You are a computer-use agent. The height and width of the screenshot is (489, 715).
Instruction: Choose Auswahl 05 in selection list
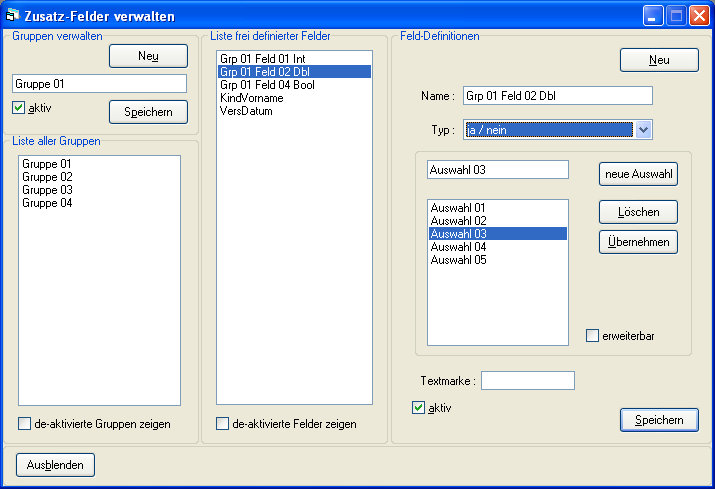pyautogui.click(x=458, y=260)
